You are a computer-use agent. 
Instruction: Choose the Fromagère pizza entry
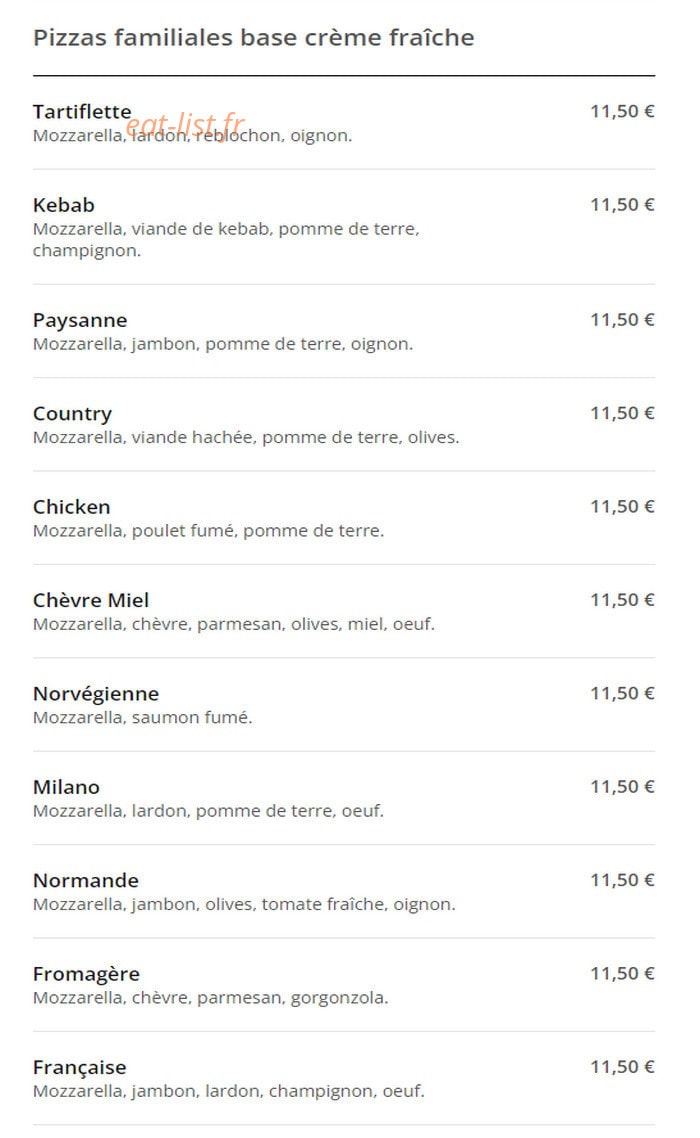point(86,975)
